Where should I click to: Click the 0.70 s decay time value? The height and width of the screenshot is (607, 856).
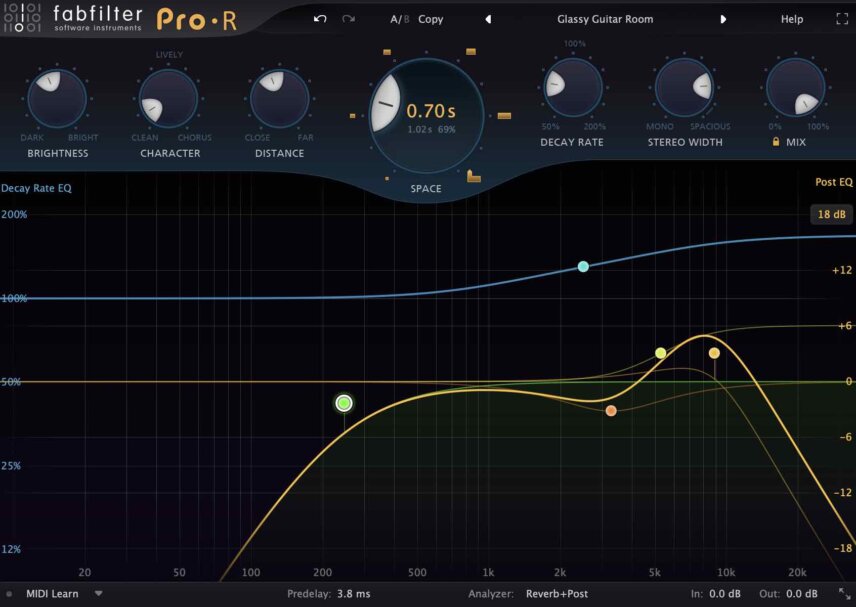[431, 111]
